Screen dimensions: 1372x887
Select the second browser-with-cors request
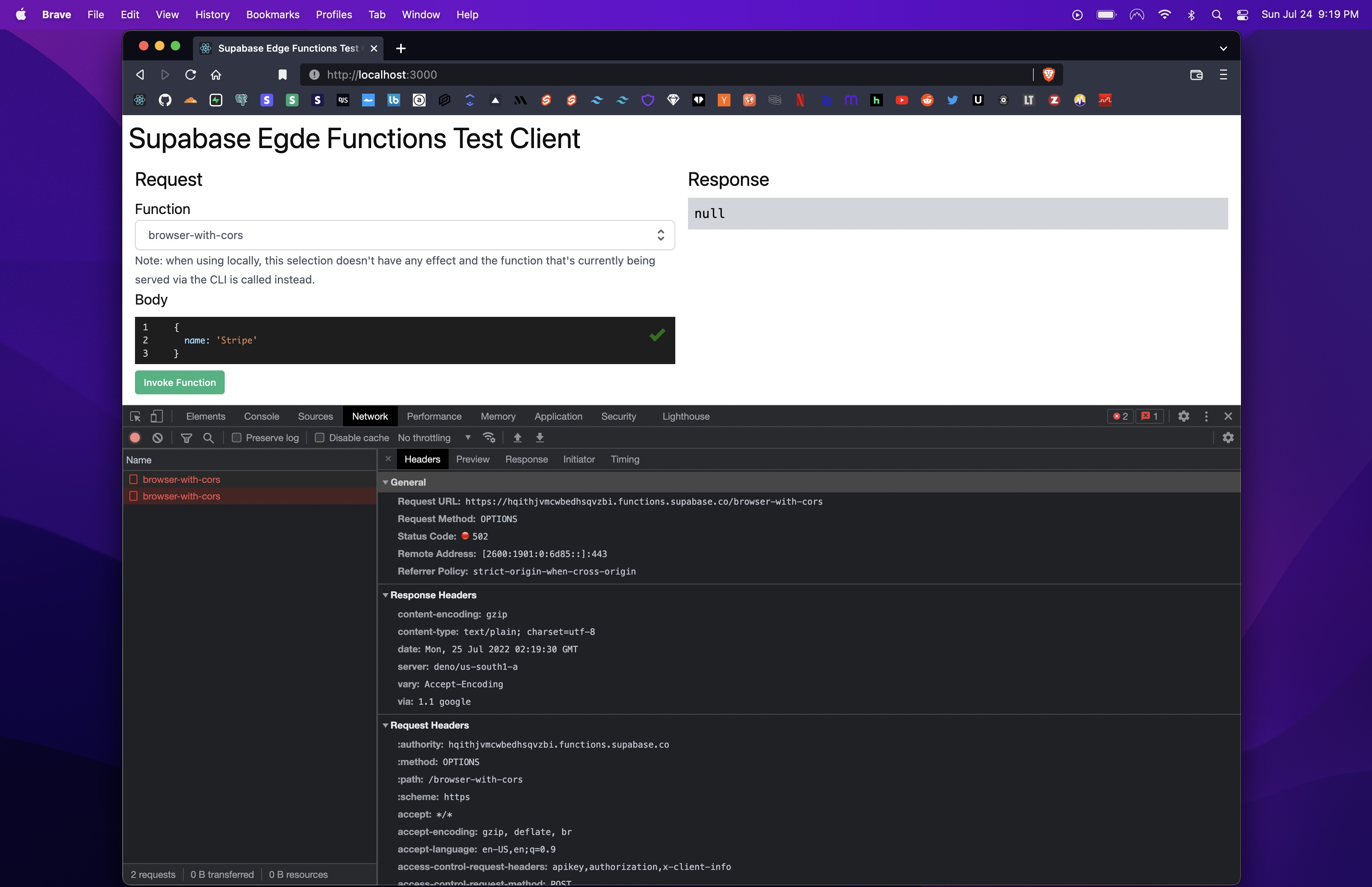(182, 496)
